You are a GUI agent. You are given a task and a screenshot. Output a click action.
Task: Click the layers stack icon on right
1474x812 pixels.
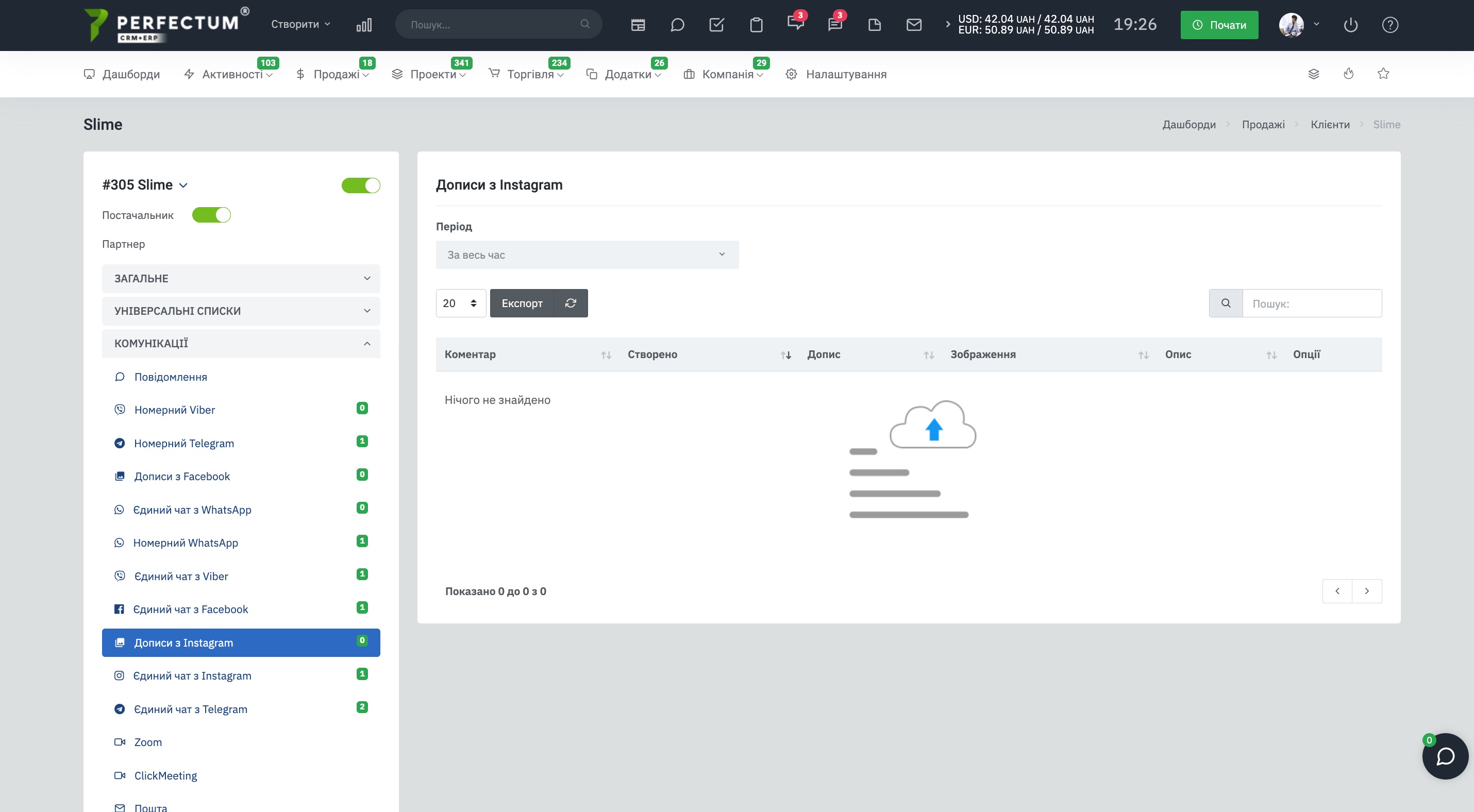click(1314, 74)
